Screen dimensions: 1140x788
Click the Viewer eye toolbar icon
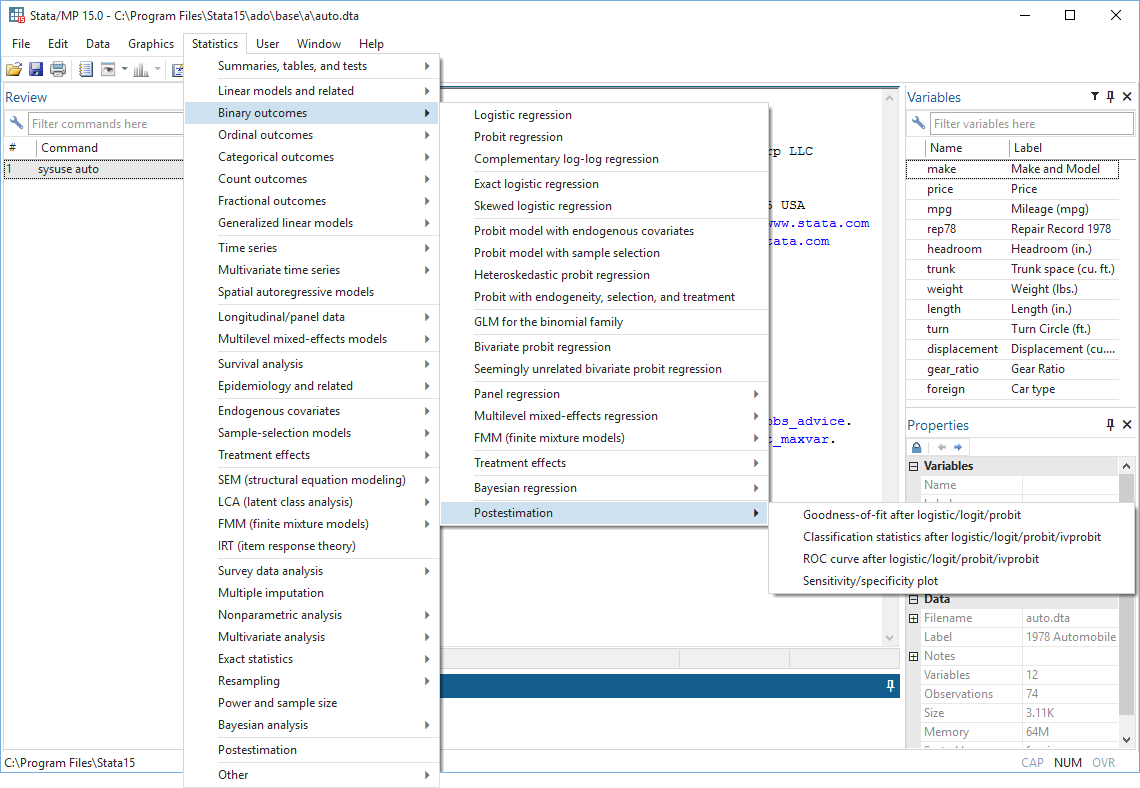point(108,70)
